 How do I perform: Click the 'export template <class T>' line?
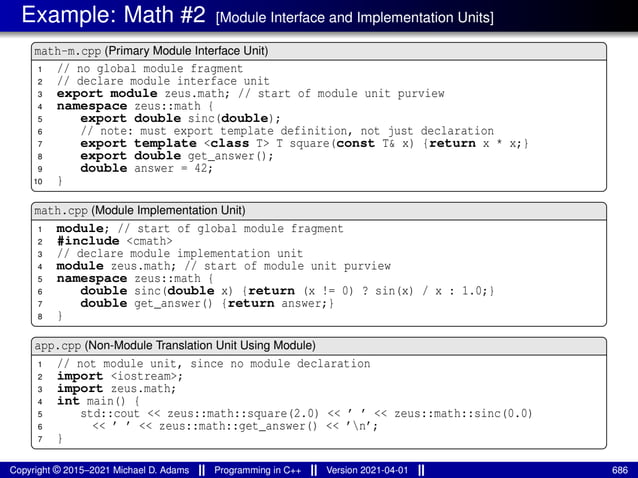(304, 144)
